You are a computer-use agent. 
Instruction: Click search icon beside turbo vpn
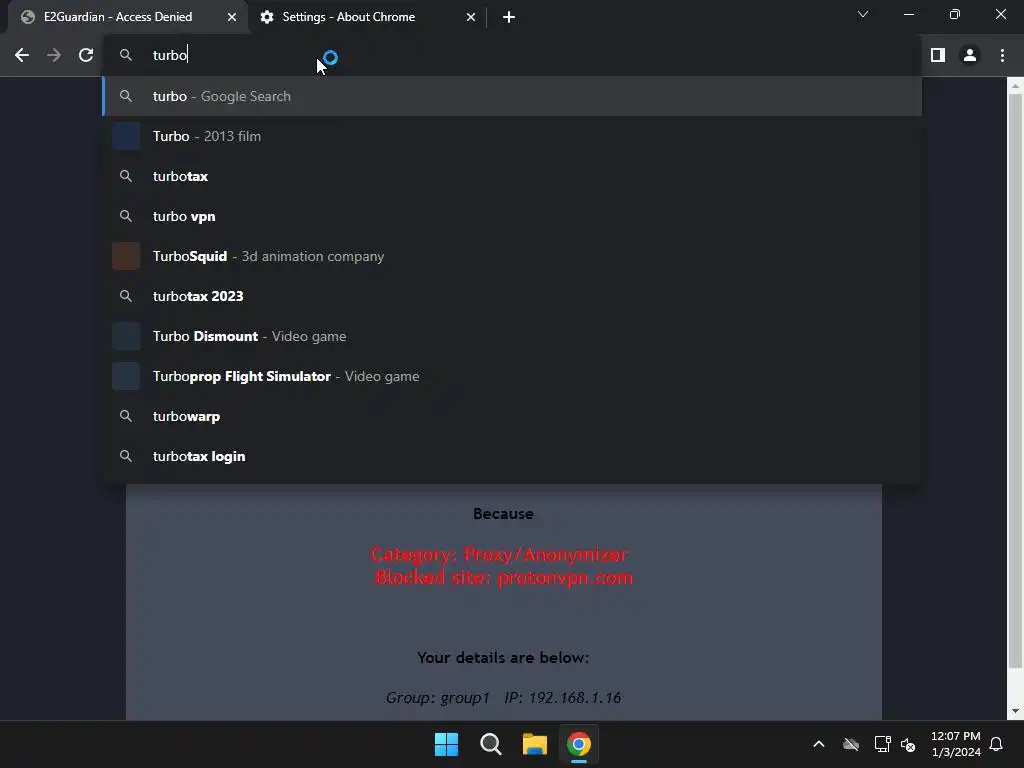click(126, 216)
